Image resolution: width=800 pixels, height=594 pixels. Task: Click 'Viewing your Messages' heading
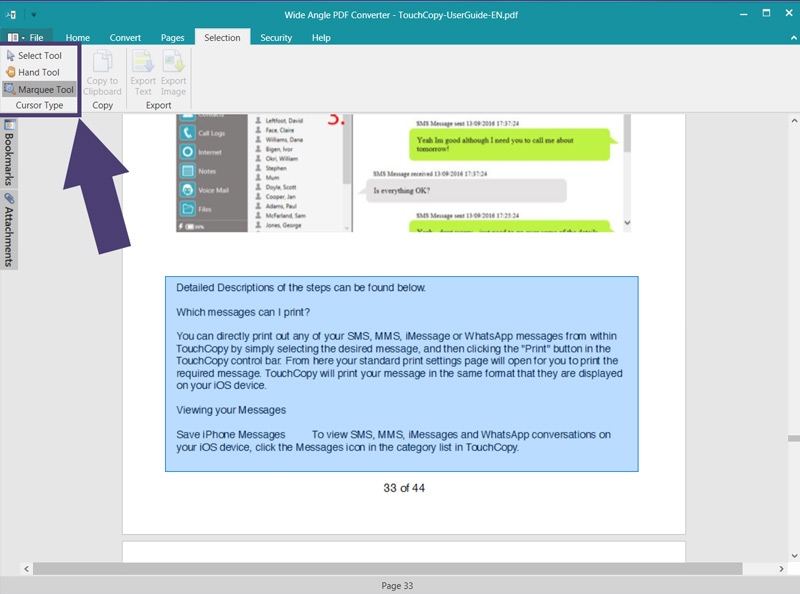[231, 410]
